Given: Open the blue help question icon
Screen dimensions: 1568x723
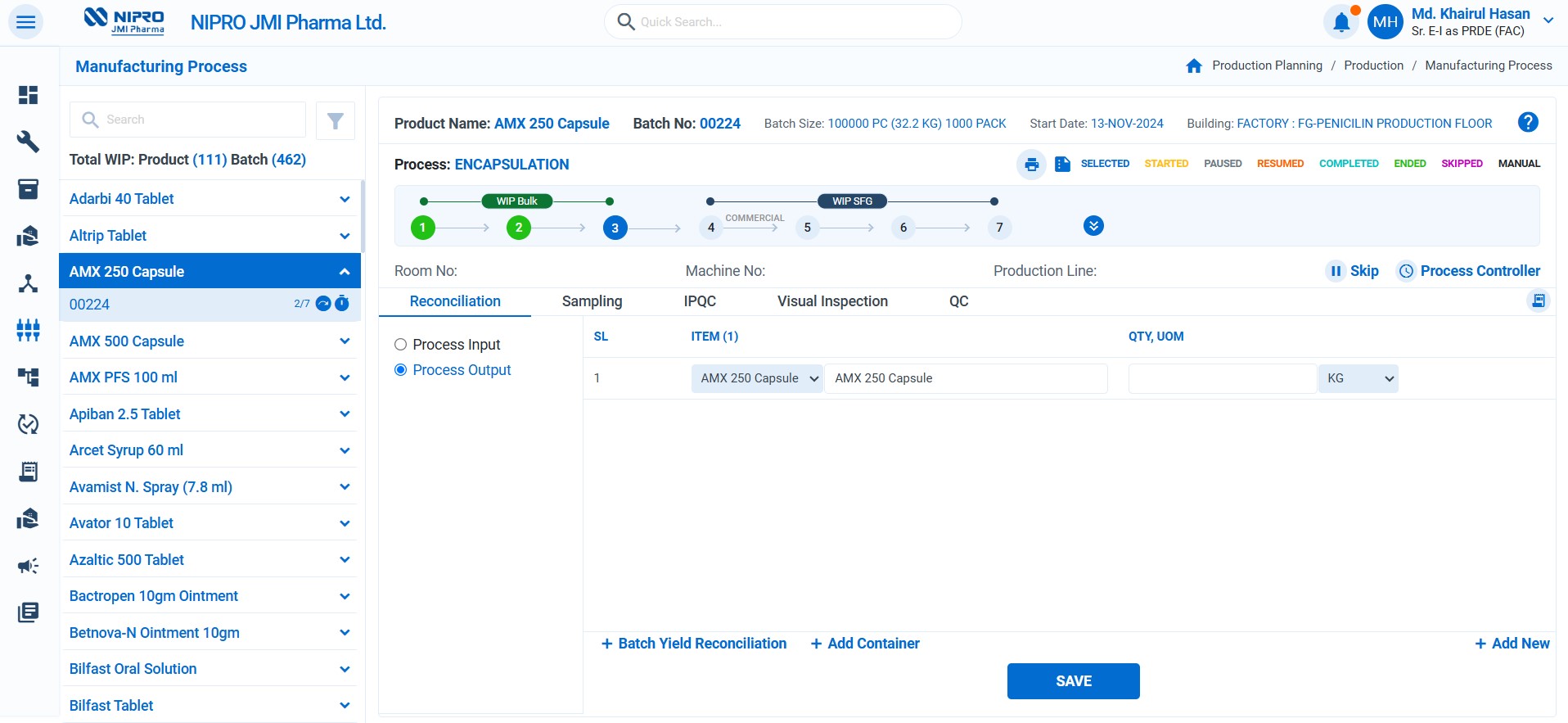Looking at the screenshot, I should (1527, 123).
